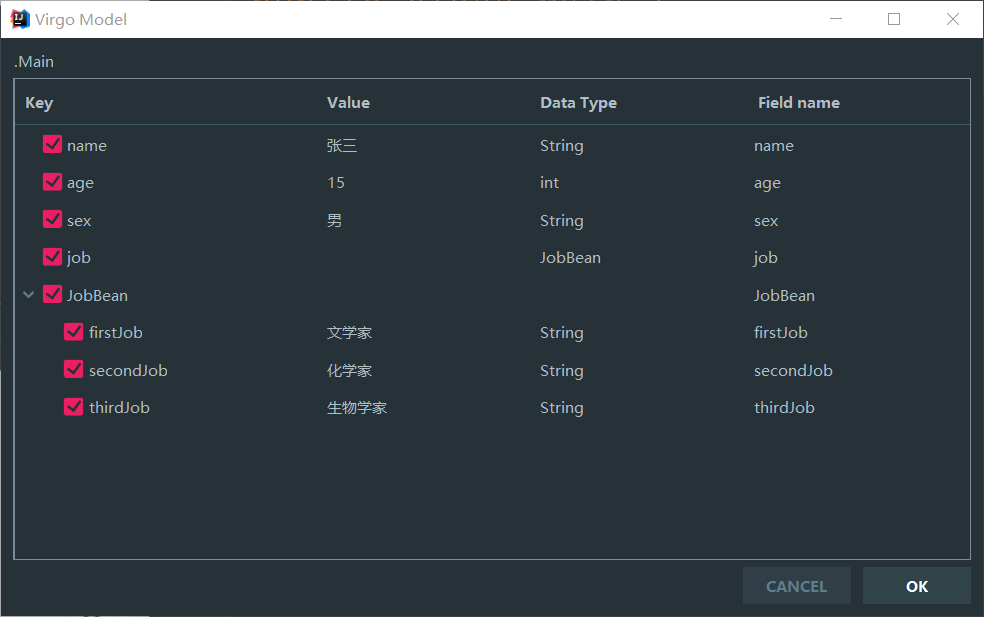Click the Virgo Model title bar icon
The image size is (984, 617).
20,18
